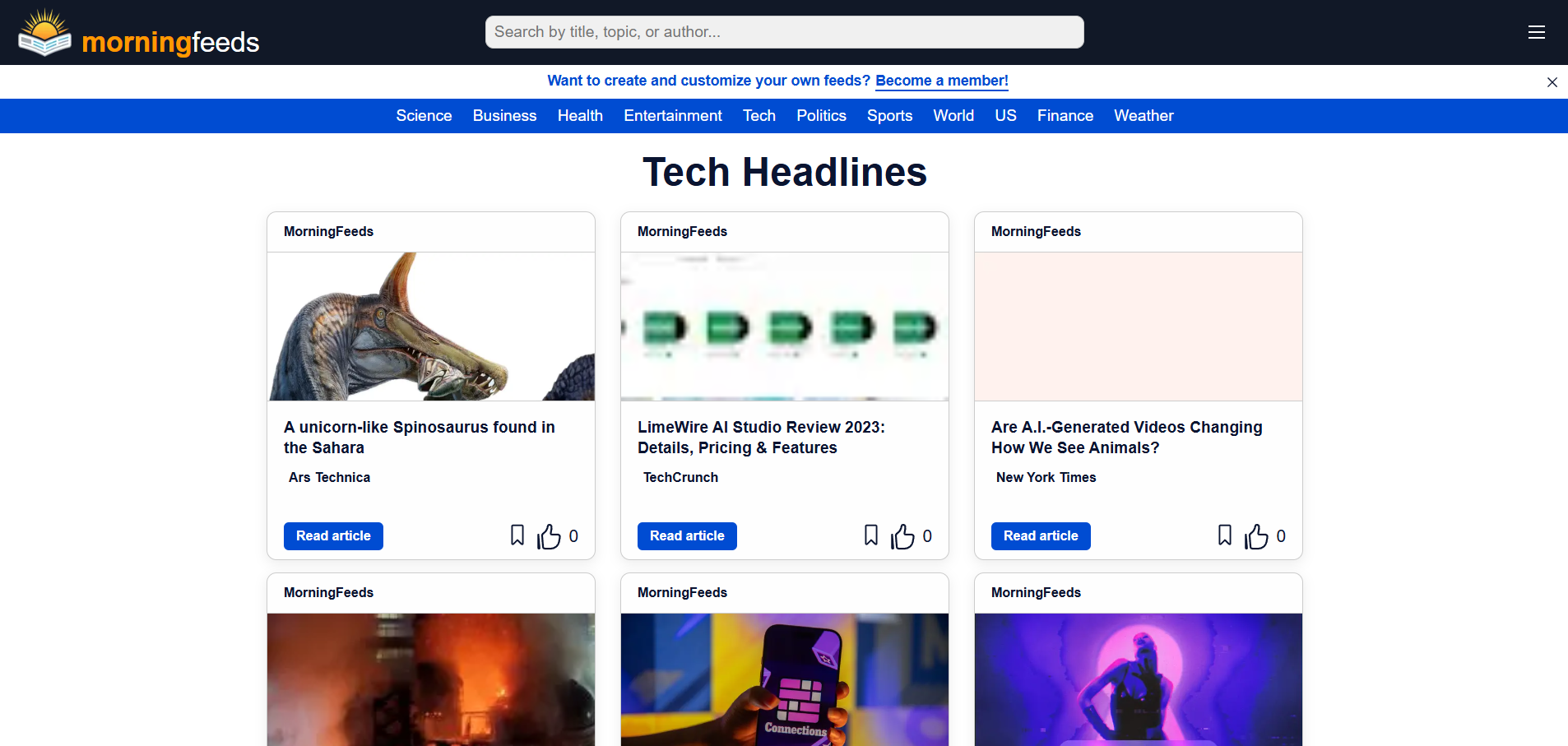The image size is (1568, 746).
Task: Read the Spinosaurus article
Action: 332,535
